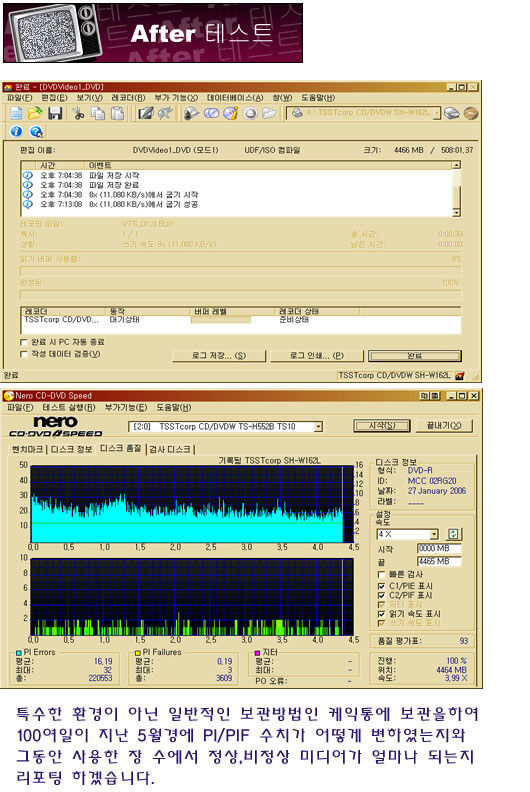The width and height of the screenshot is (530, 792).
Task: Open 데이터베이스(A) menu
Action: click(x=235, y=97)
